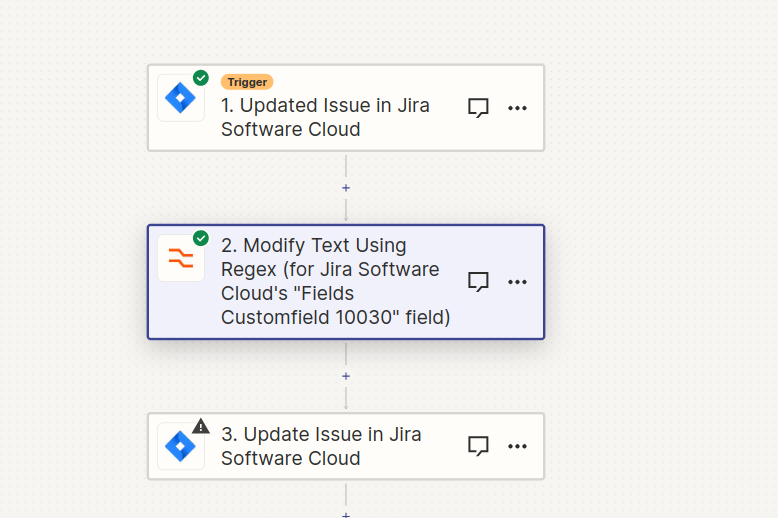Screen dimensions: 778x518
Task: Open the Update Issue in Jira step
Action: tap(321, 446)
